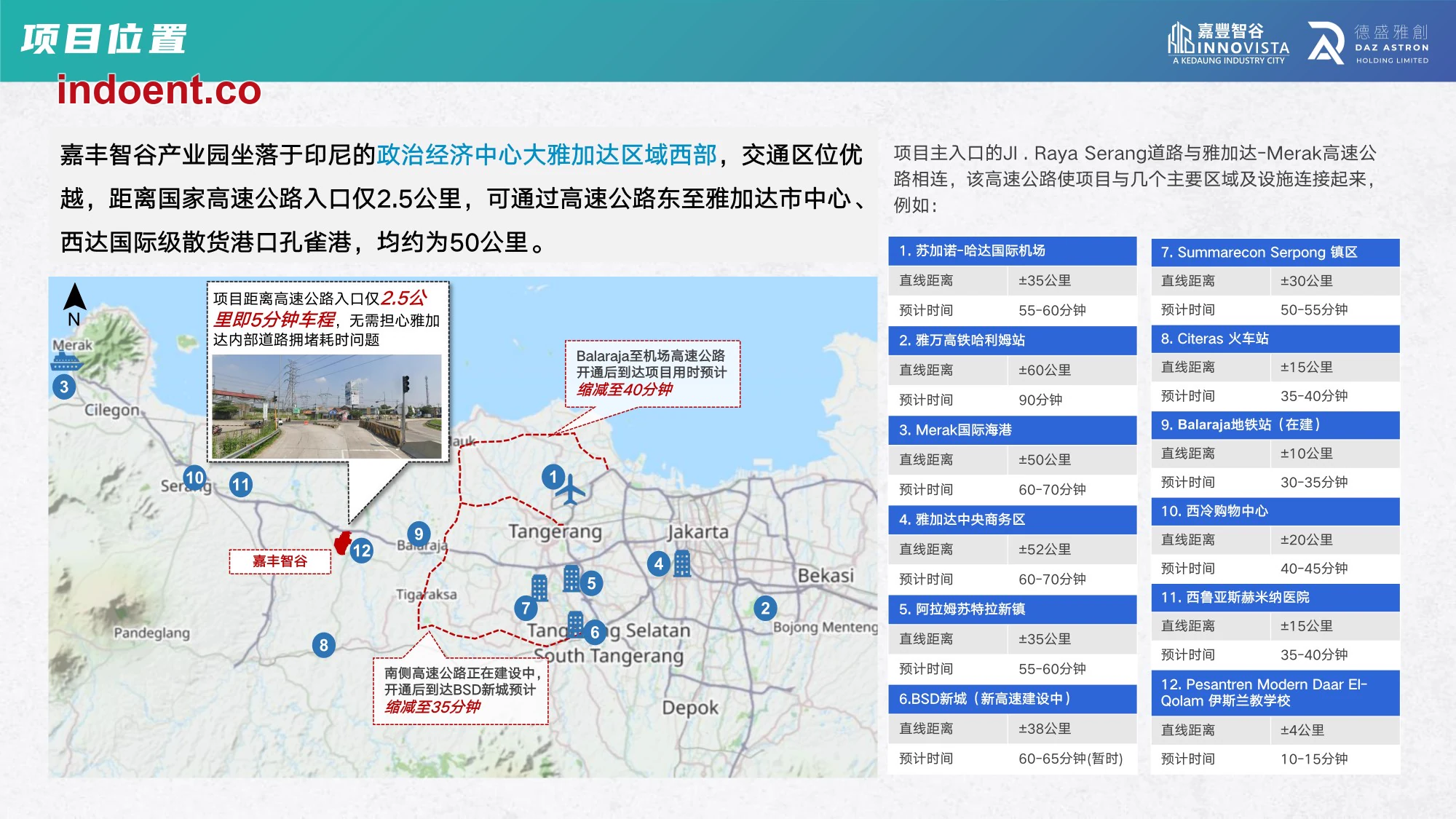Click the building icon beside marker 6
Viewport: 1456px width, 819px height.
tap(575, 625)
